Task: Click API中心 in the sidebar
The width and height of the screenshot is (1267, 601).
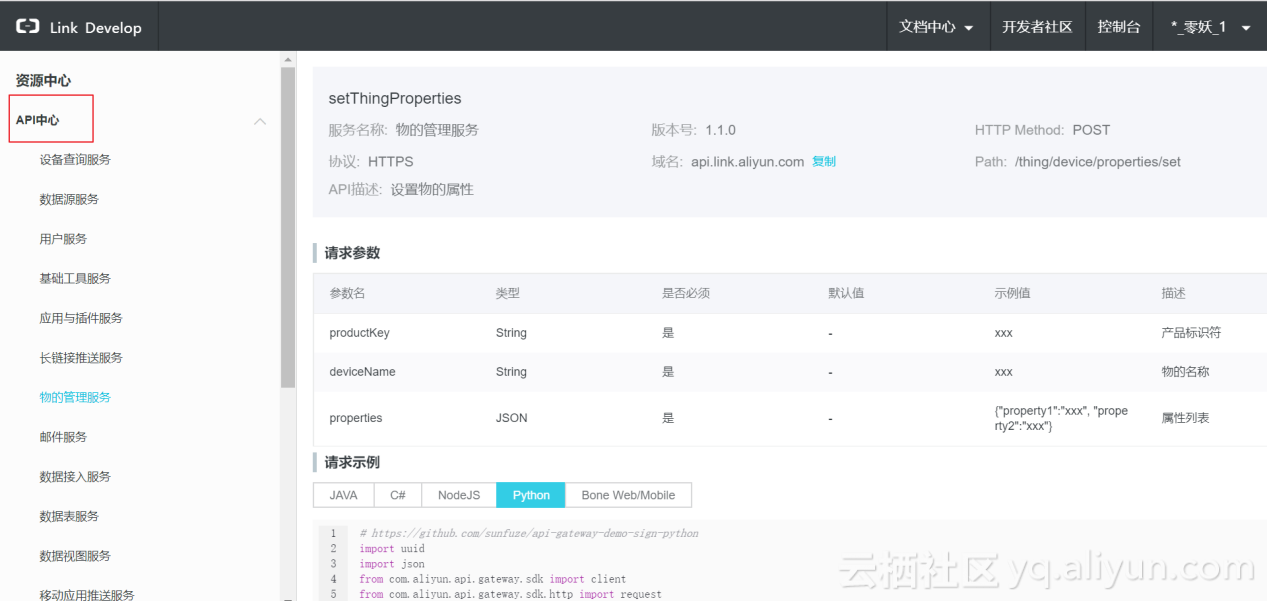Action: [38, 120]
